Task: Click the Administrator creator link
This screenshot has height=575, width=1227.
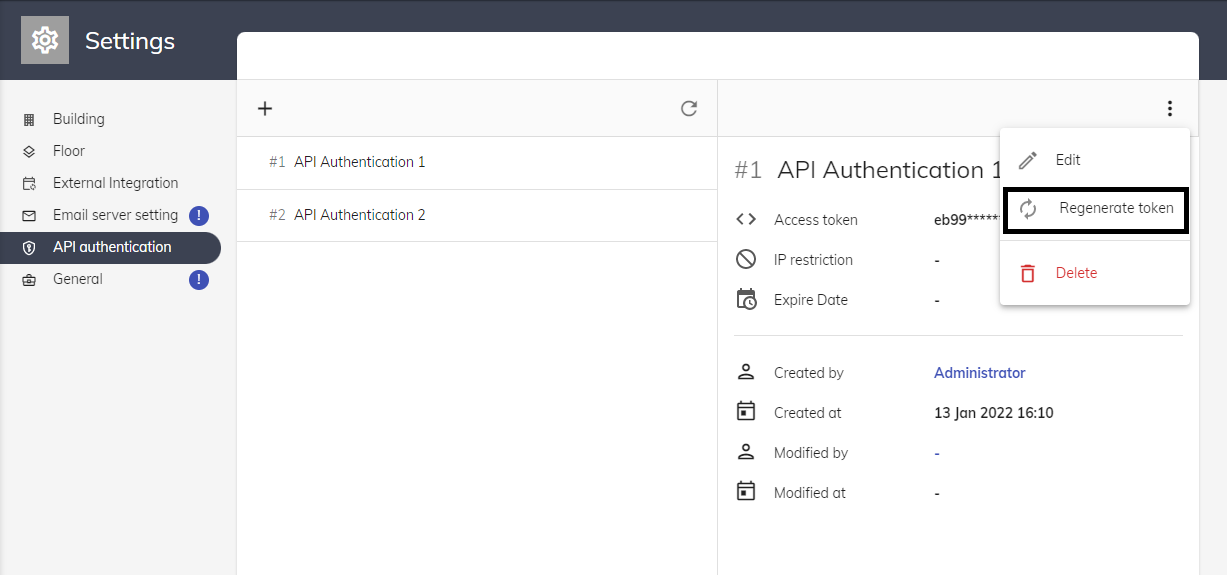Action: (x=979, y=373)
